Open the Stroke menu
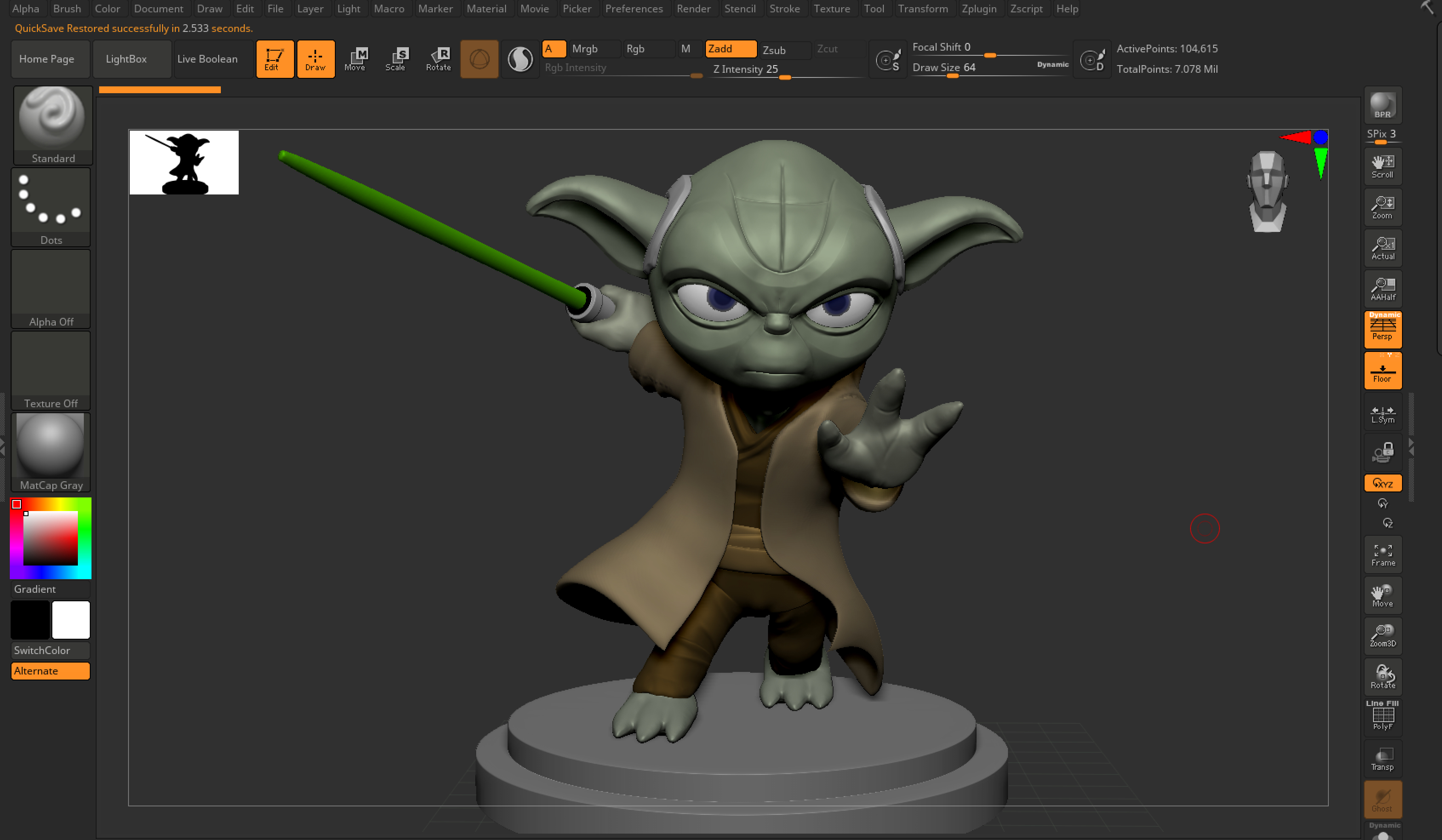Viewport: 1442px width, 840px height. [x=785, y=9]
